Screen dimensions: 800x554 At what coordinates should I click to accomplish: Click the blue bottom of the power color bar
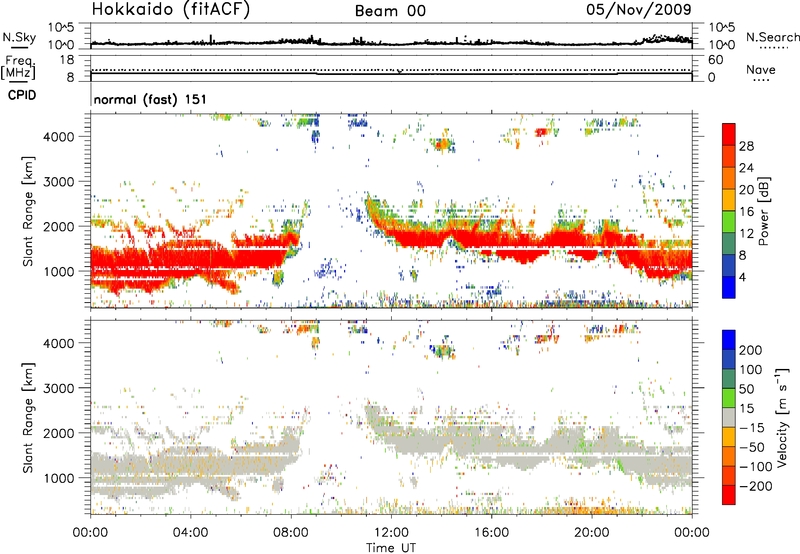tap(729, 287)
